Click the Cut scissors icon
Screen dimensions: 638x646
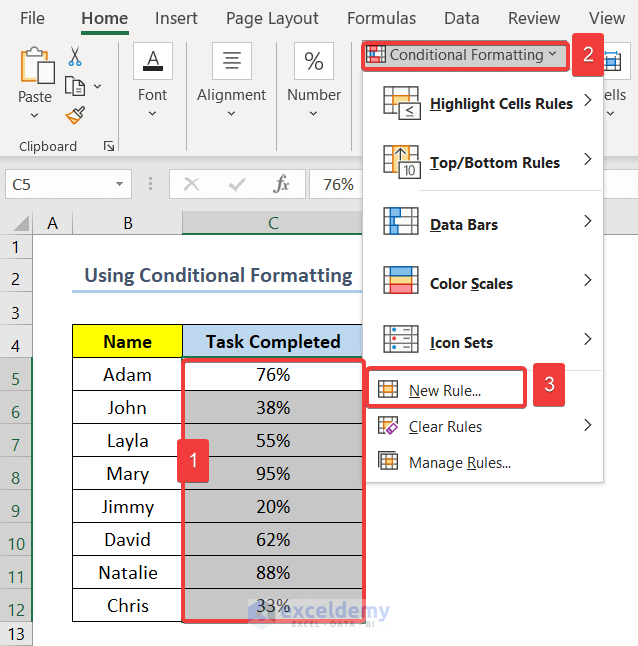(x=75, y=56)
